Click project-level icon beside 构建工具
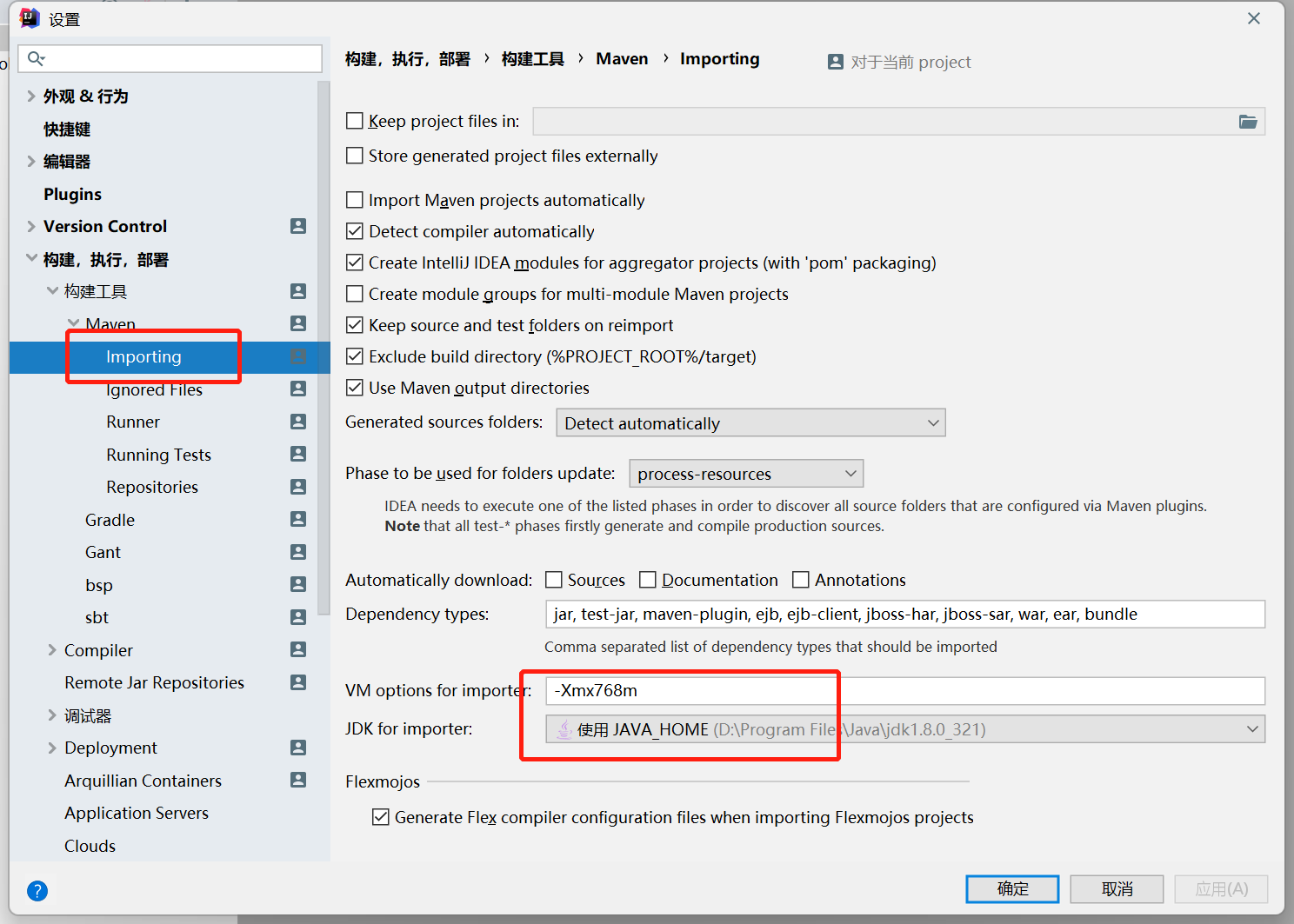This screenshot has width=1294, height=924. coord(298,291)
